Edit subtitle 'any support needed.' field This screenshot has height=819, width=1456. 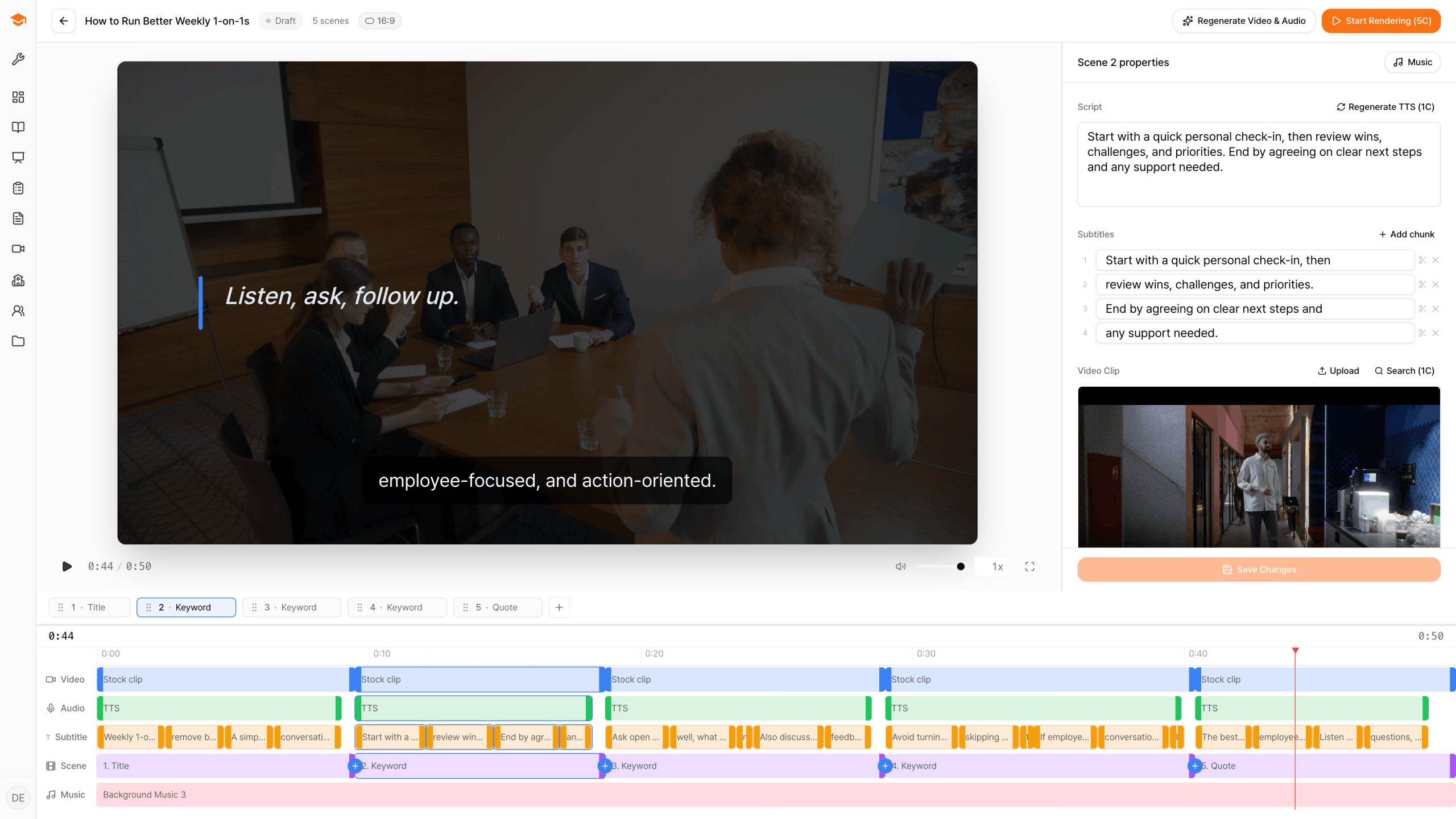point(1255,333)
